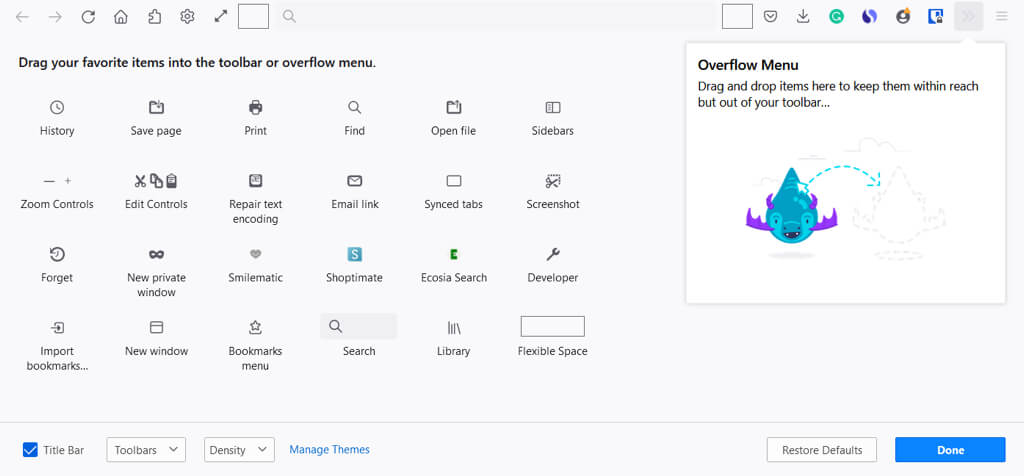Select the Ecosia Search icon
This screenshot has width=1024, height=476.
point(454,254)
